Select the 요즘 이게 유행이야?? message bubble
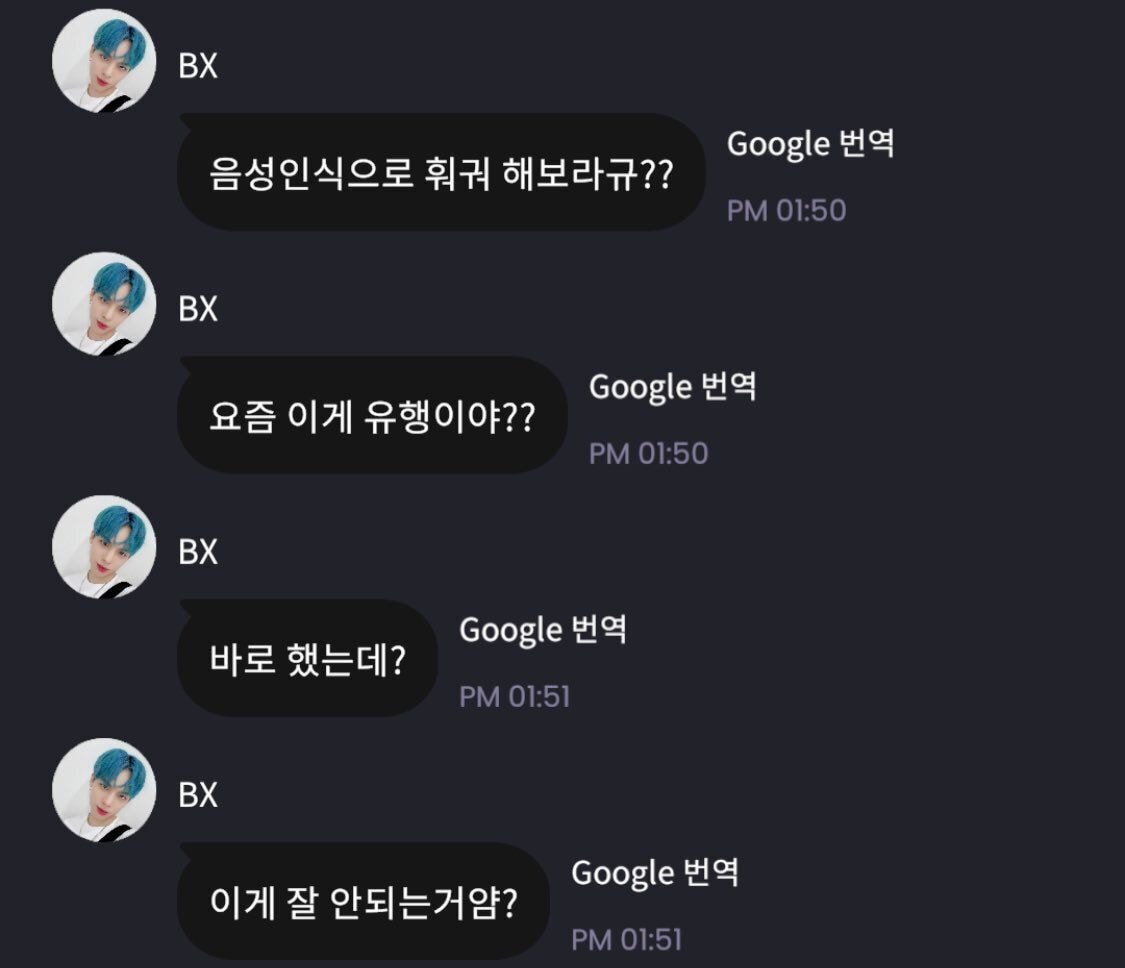Image resolution: width=1125 pixels, height=968 pixels. click(372, 415)
